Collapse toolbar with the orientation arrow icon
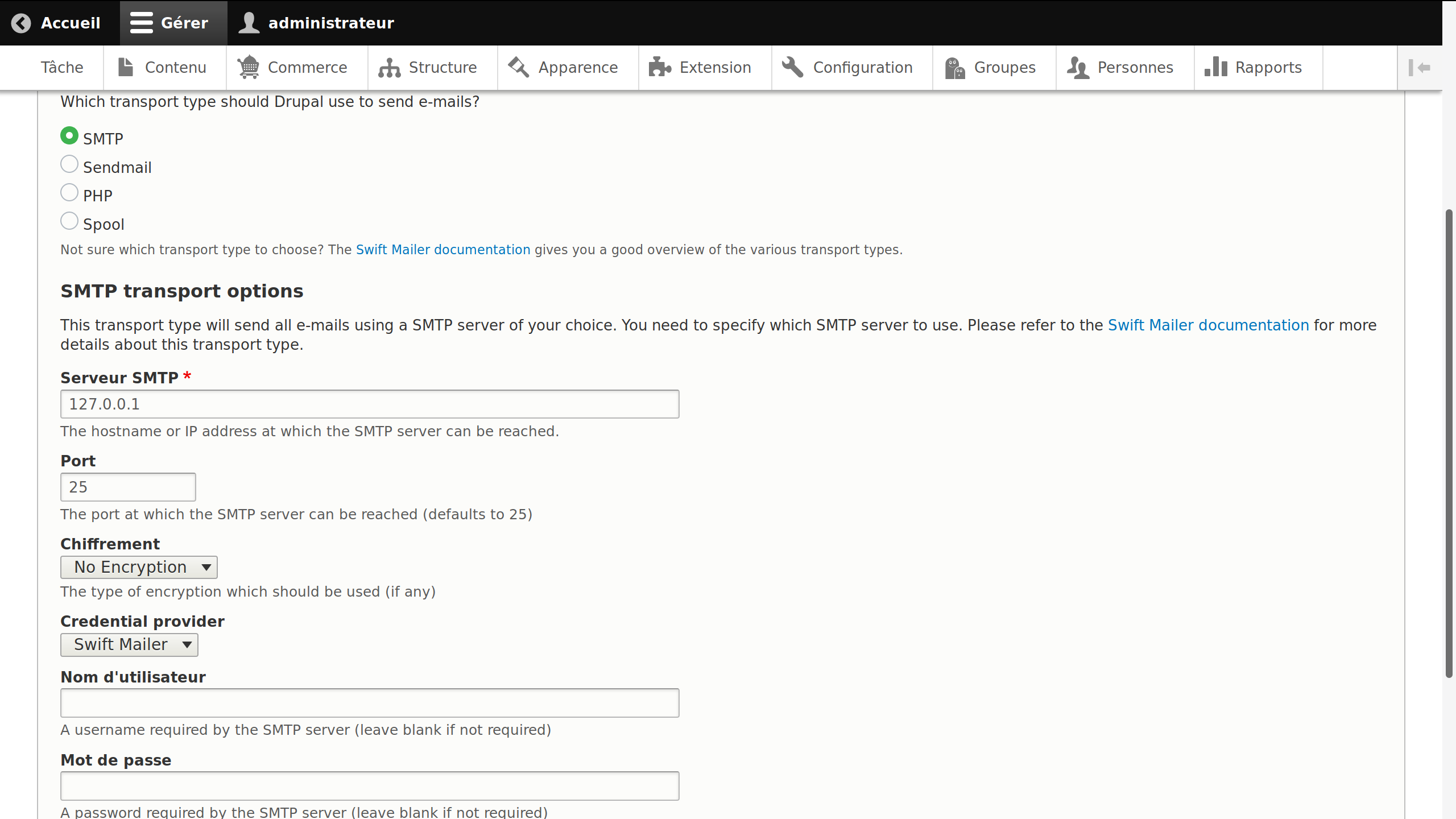This screenshot has width=1456, height=819. point(1420,68)
